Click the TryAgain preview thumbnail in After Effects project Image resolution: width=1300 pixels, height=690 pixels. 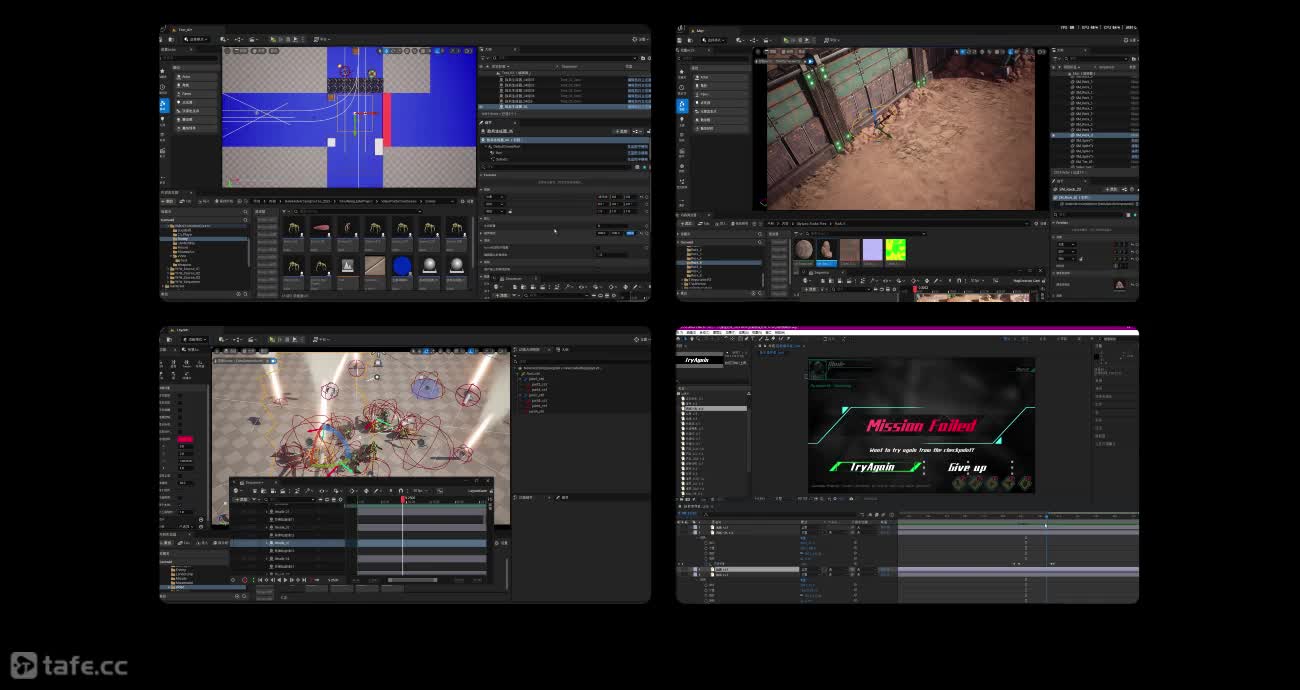(697, 360)
